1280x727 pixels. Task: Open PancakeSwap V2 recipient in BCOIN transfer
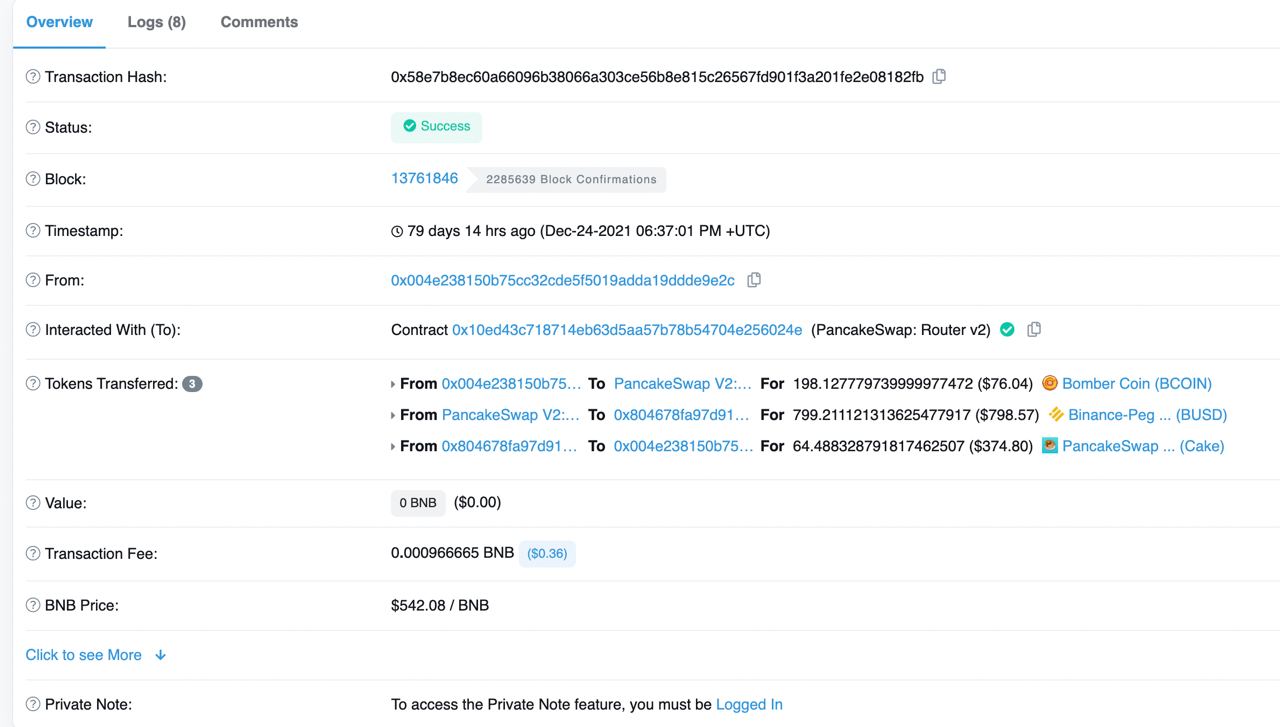coord(683,383)
